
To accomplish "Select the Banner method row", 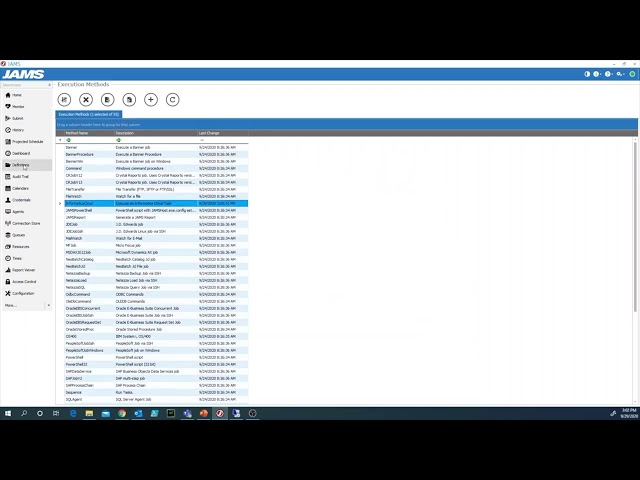I will tap(156, 147).
